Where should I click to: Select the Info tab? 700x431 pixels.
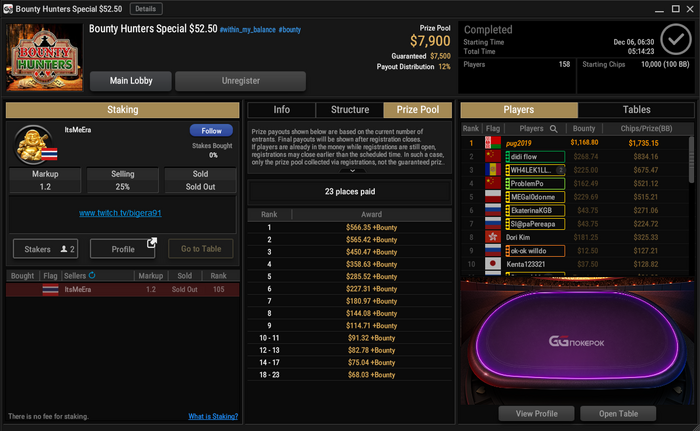[282, 110]
